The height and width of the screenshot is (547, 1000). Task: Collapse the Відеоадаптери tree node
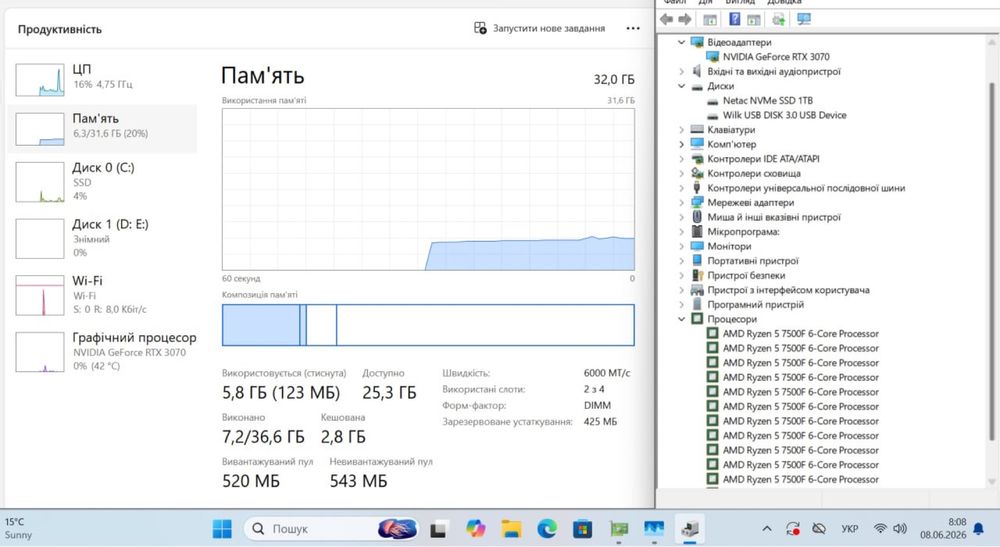pyautogui.click(x=681, y=42)
